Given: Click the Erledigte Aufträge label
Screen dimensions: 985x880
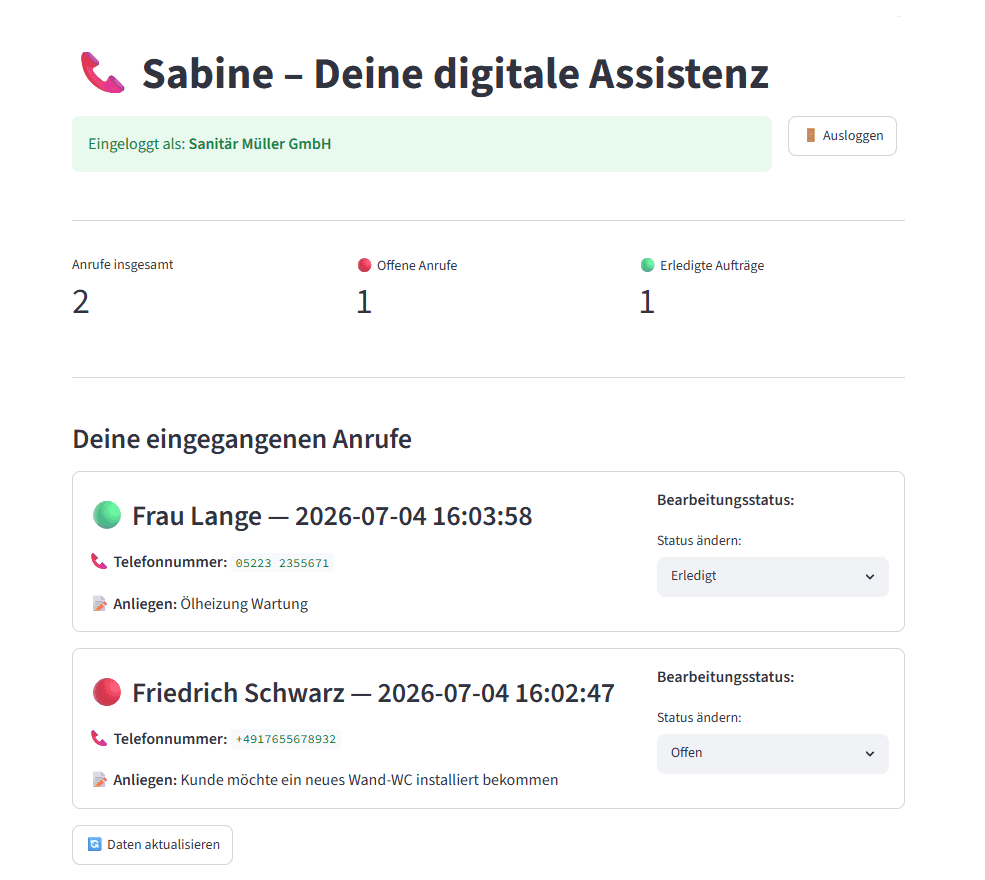Looking at the screenshot, I should (712, 265).
